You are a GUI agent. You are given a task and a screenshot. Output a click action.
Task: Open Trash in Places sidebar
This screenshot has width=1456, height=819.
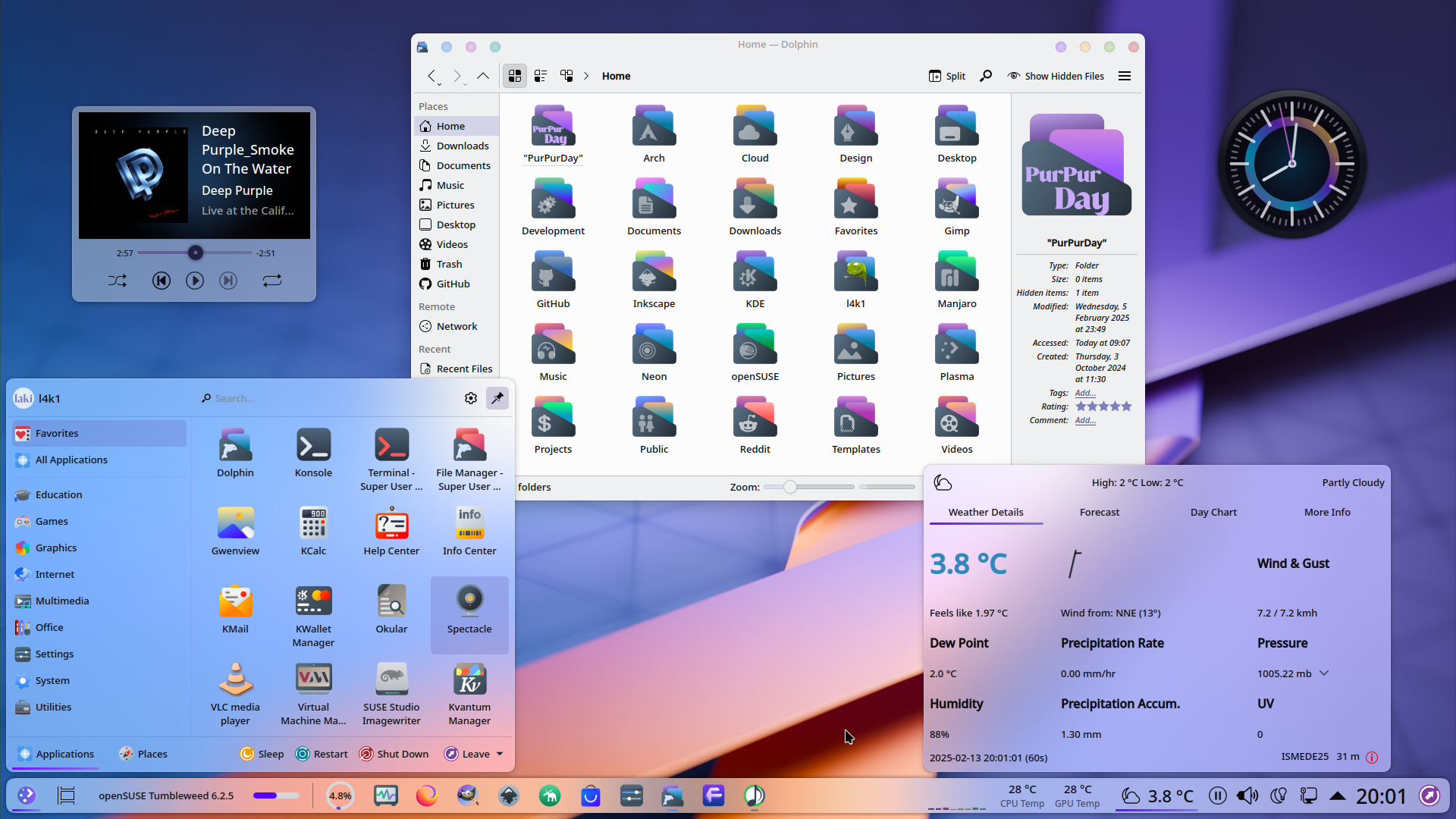(457, 265)
